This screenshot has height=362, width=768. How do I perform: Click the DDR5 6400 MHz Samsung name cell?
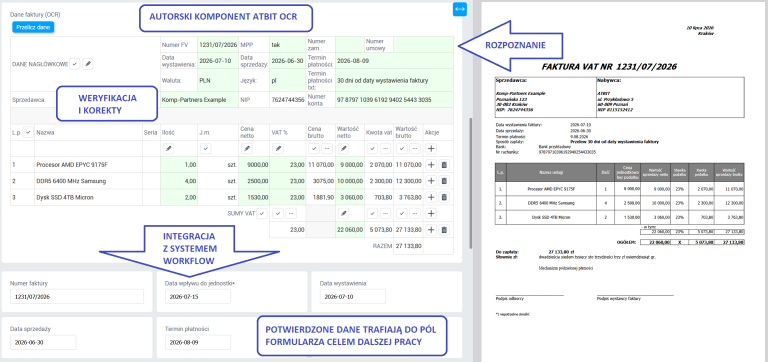coord(88,181)
